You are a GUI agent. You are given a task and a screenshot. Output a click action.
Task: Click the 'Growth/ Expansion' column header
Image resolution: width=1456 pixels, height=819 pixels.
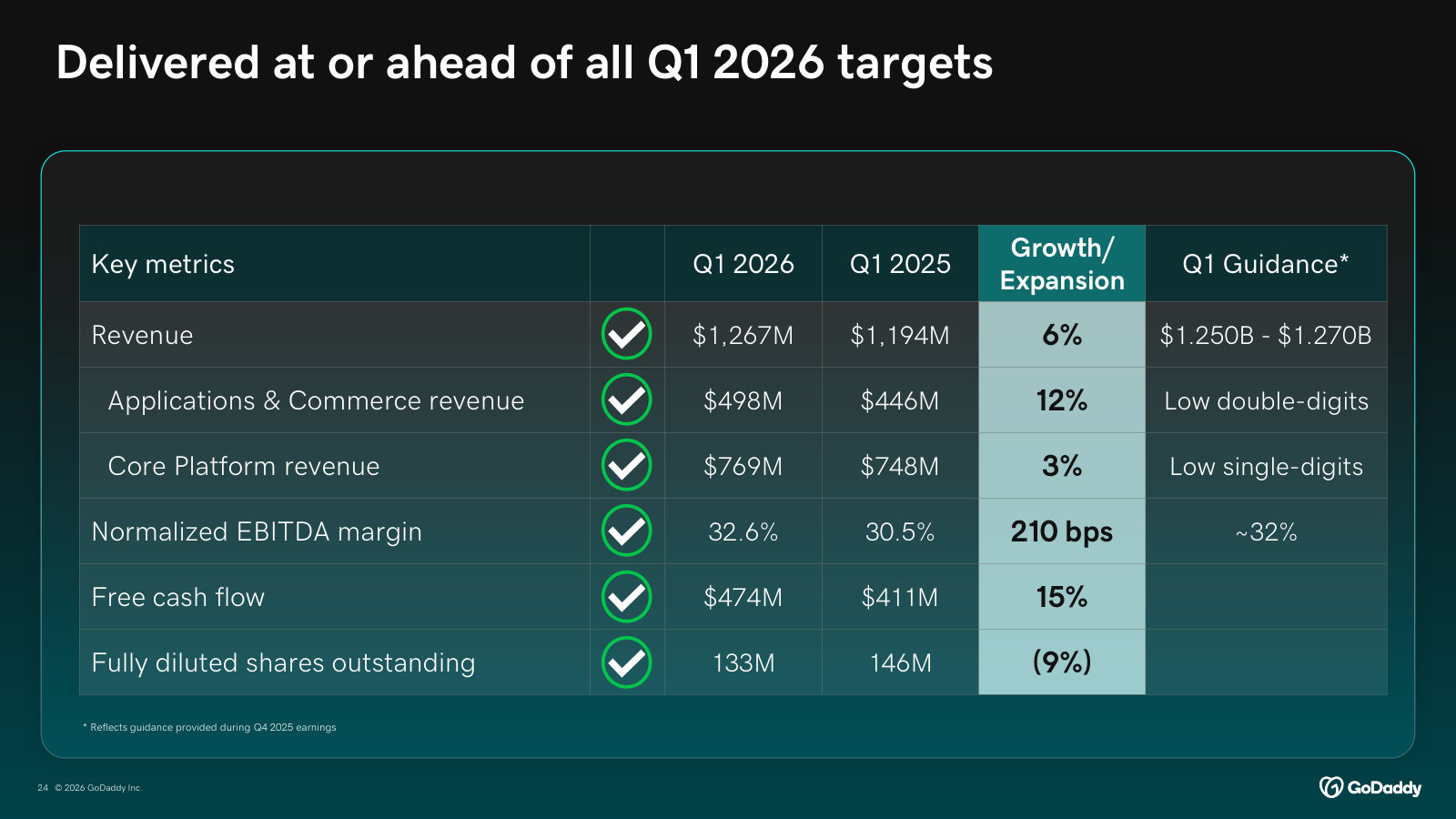[x=1062, y=264]
